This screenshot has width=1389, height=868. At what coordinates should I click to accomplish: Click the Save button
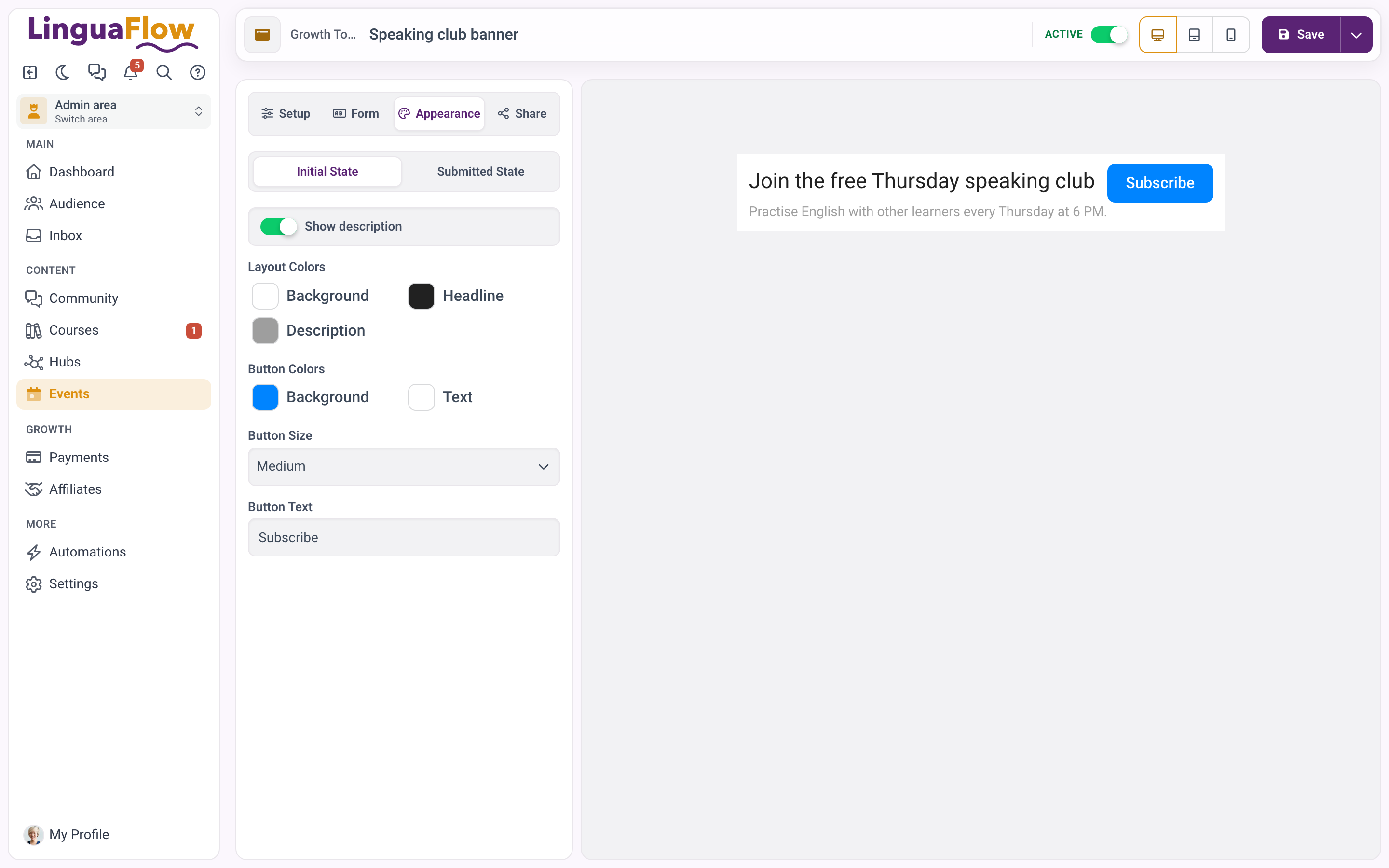[1301, 34]
